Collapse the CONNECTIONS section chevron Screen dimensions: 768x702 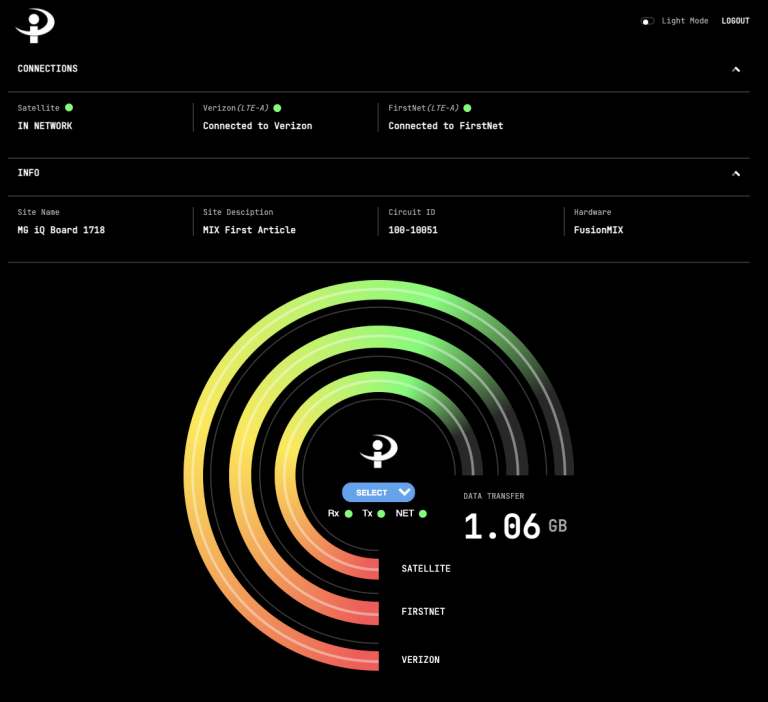(736, 70)
